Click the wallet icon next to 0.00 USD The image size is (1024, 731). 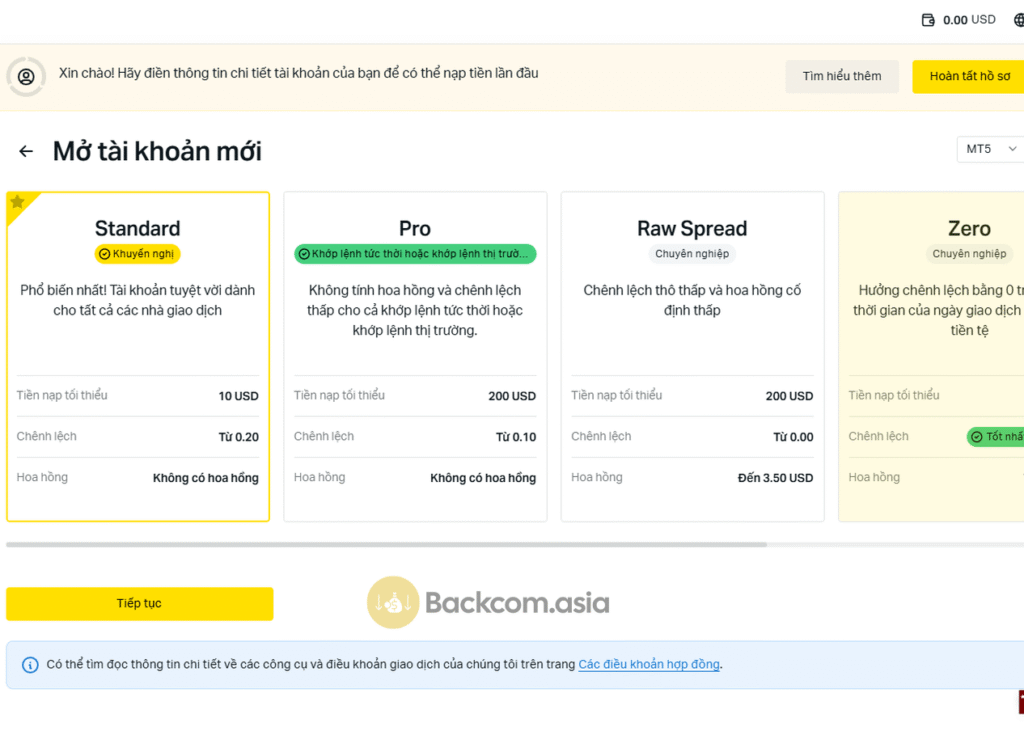pyautogui.click(x=927, y=20)
